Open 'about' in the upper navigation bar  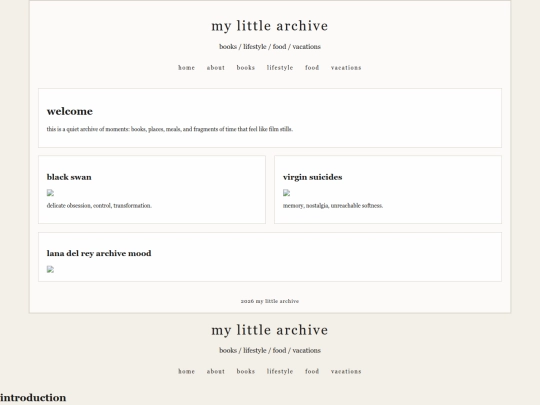point(216,68)
